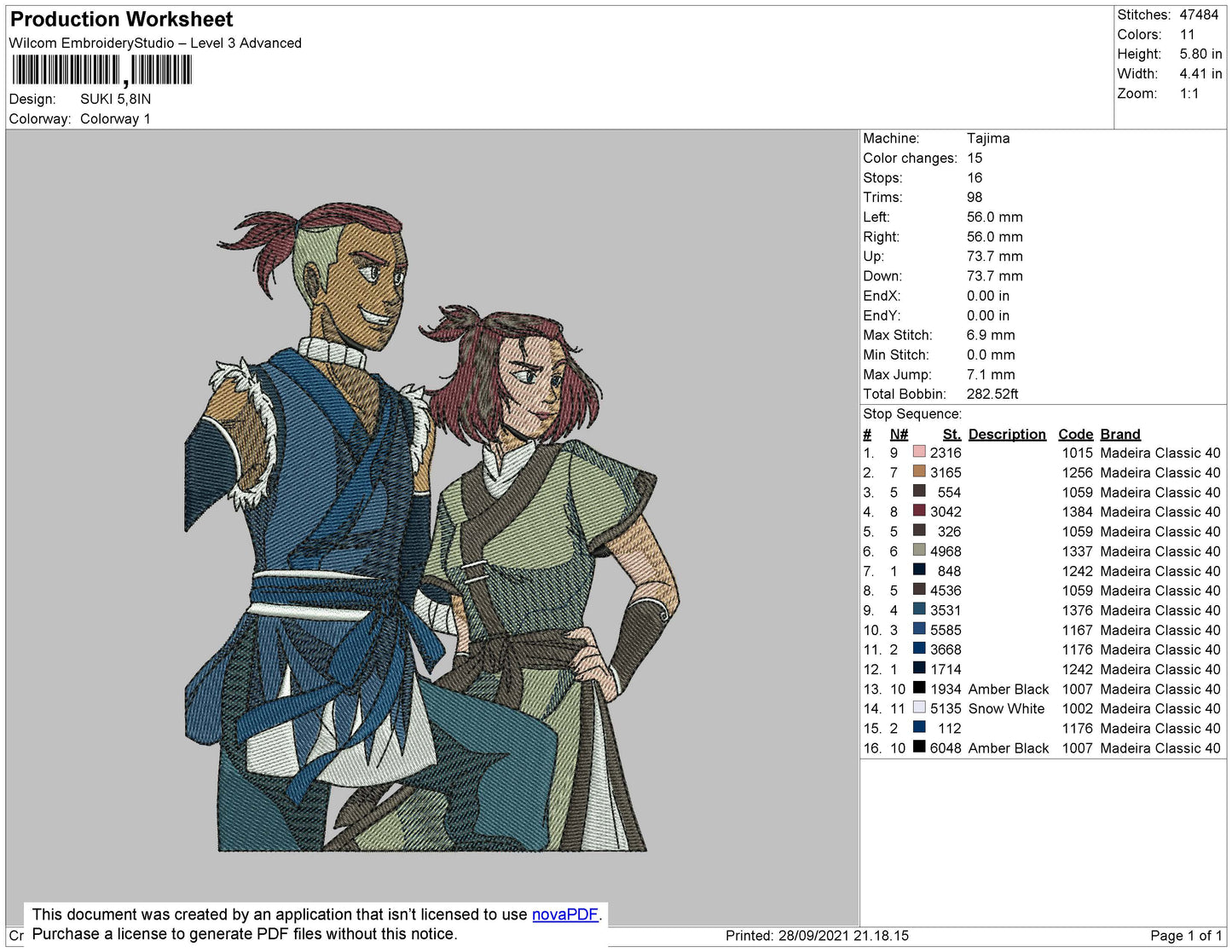The width and height of the screenshot is (1232, 952).
Task: Select the "Snow White" description
Action: (x=1006, y=708)
